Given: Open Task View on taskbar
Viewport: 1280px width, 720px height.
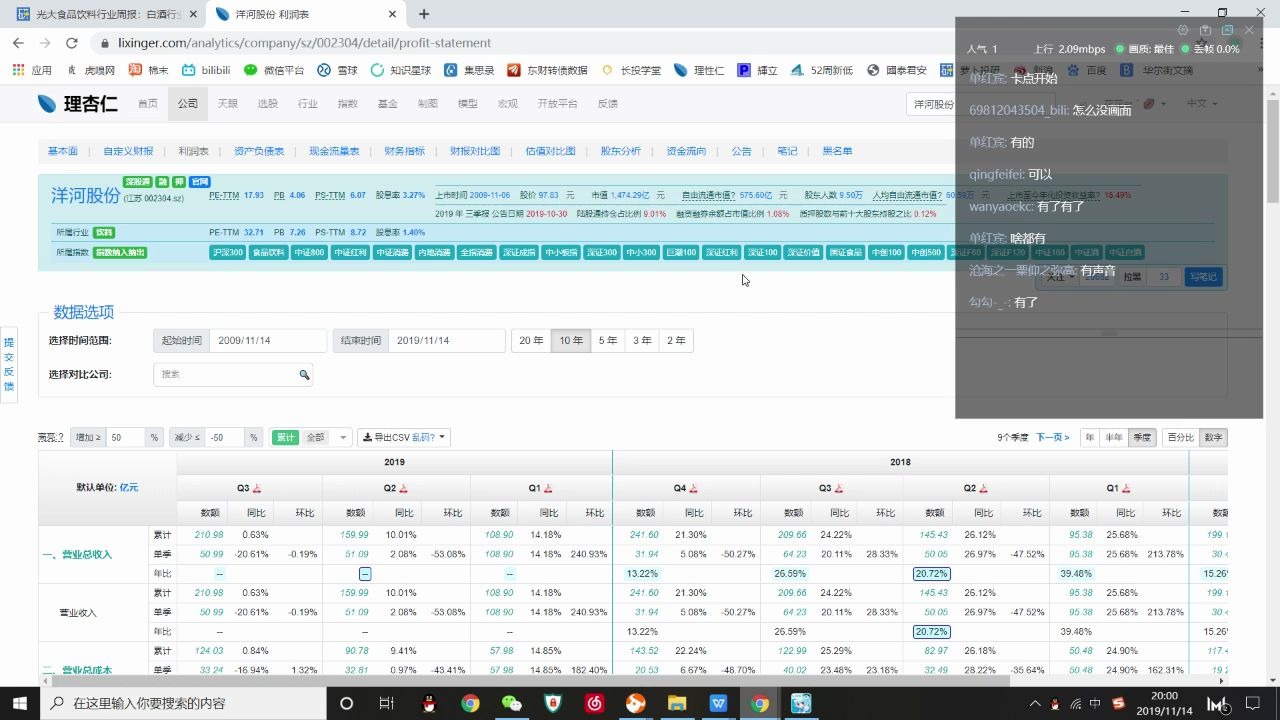Looking at the screenshot, I should pyautogui.click(x=387, y=703).
